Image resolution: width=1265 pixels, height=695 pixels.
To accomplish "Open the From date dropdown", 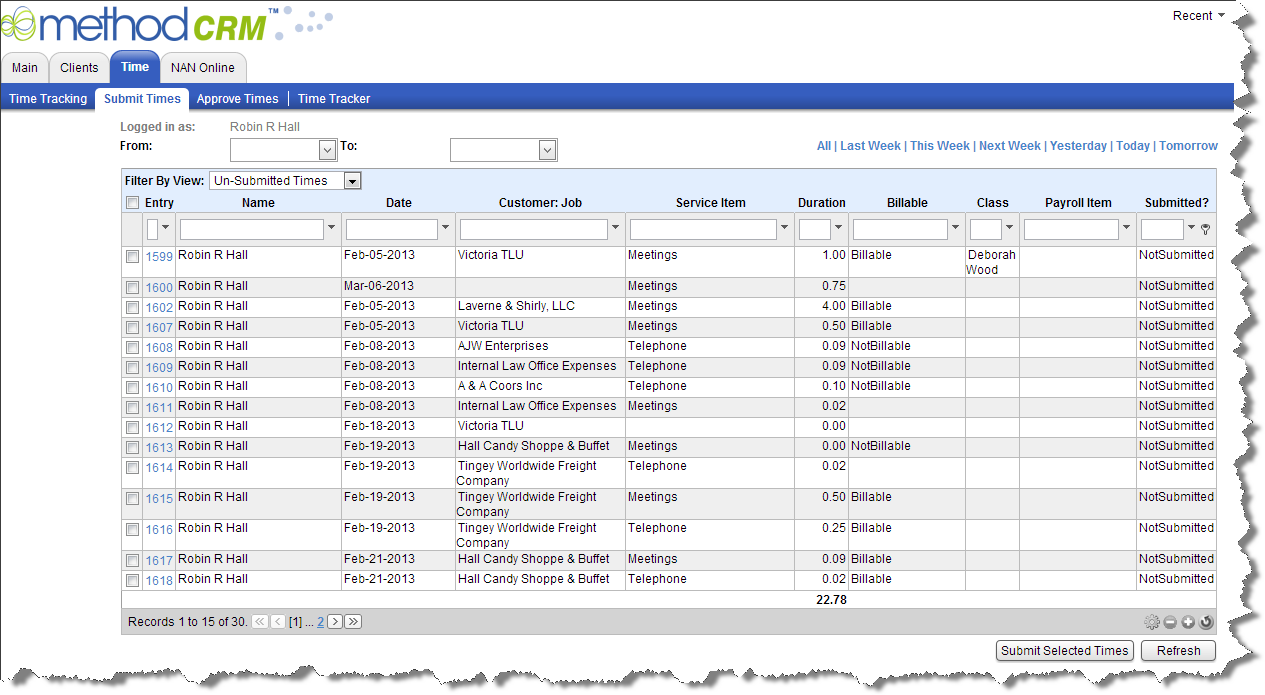I will click(327, 150).
